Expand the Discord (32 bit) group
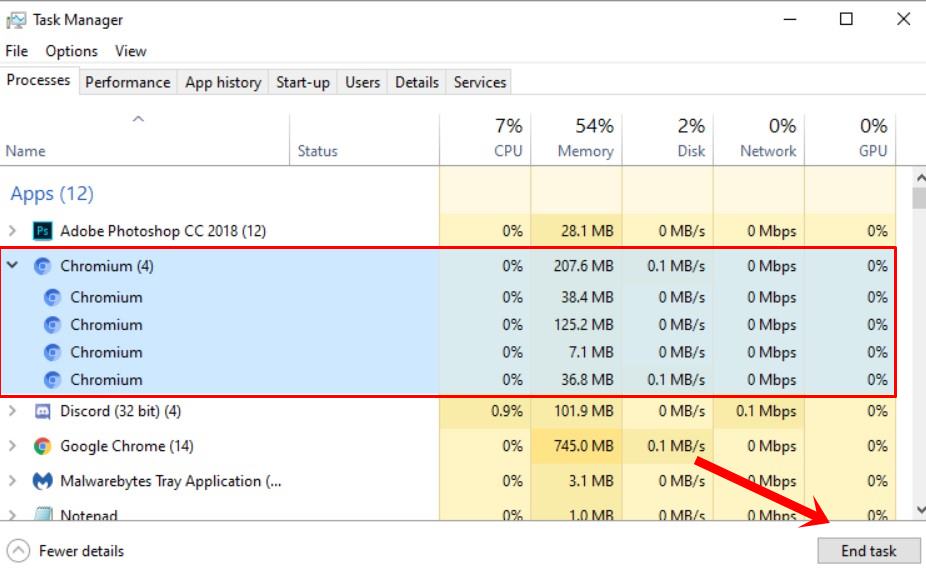Viewport: 926px width, 577px height. [12, 411]
